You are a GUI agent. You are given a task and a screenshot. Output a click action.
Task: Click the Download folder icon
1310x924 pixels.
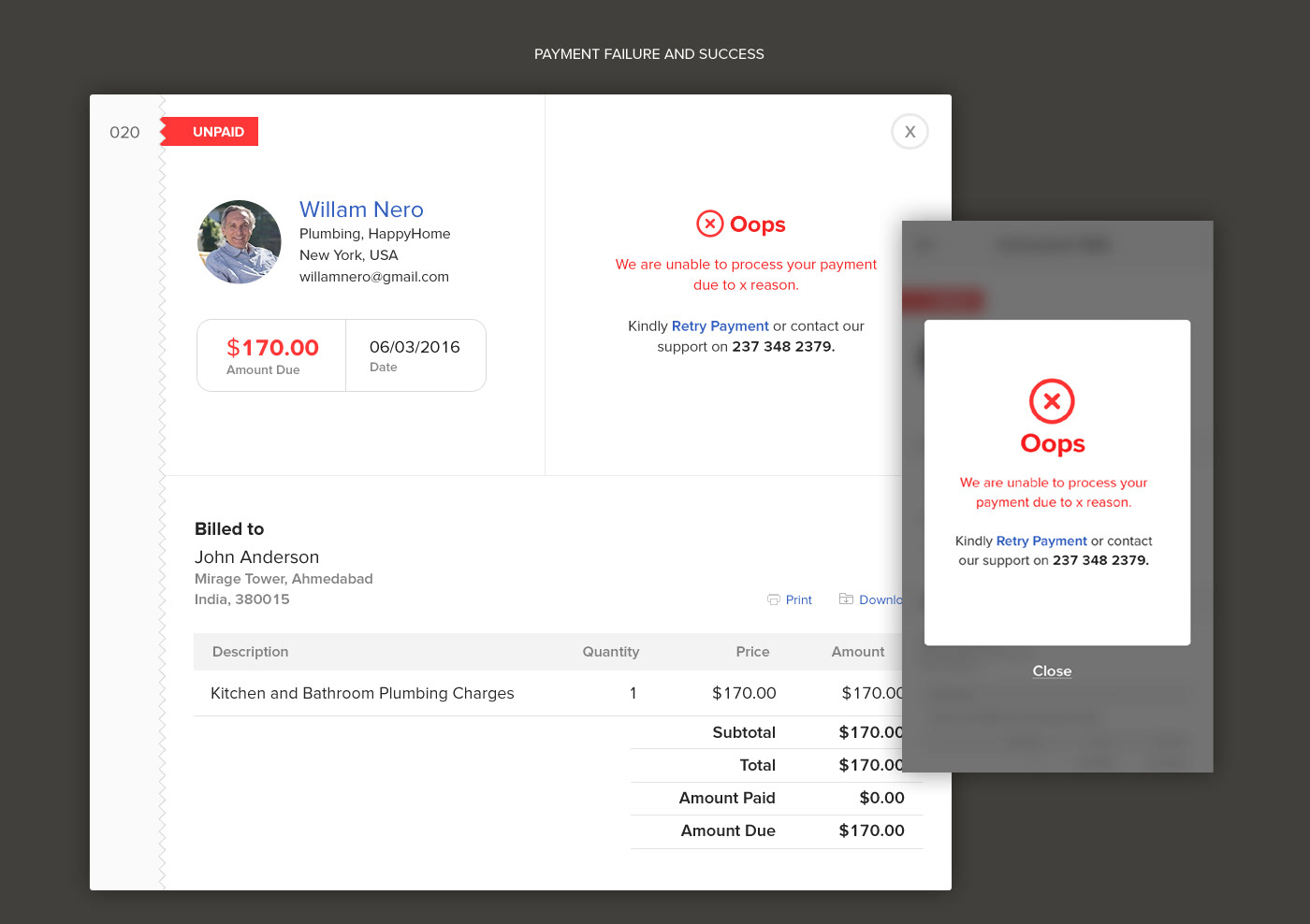point(846,599)
